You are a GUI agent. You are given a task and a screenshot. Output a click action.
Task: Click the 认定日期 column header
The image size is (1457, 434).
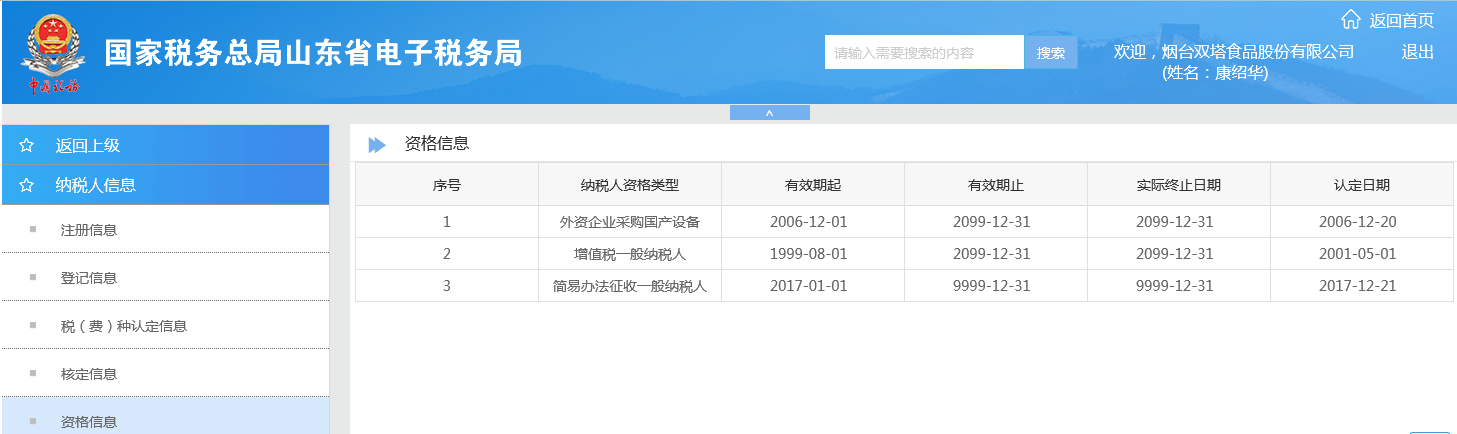click(x=1361, y=185)
